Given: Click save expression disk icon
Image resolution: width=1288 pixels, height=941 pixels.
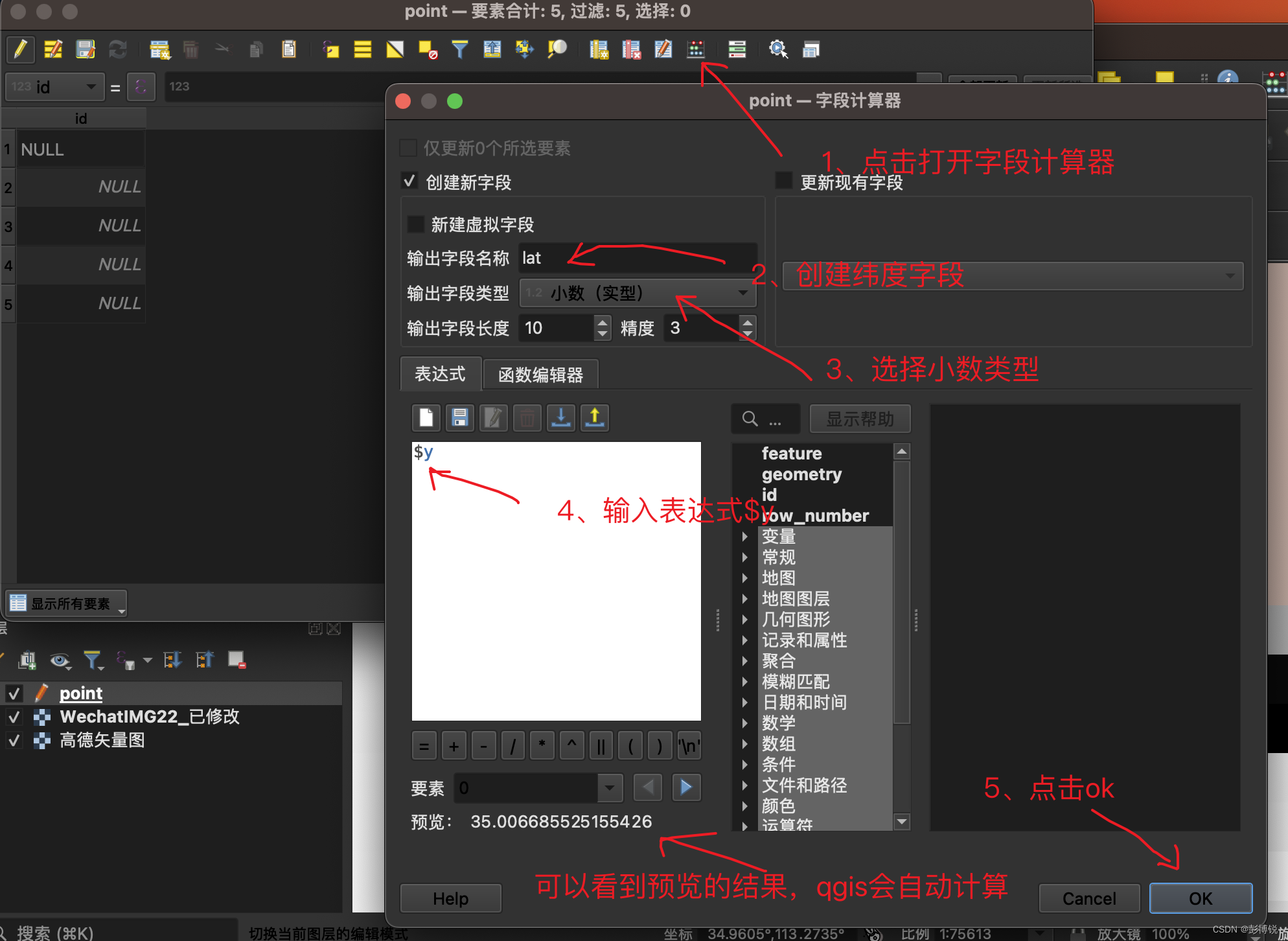Looking at the screenshot, I should 460,418.
